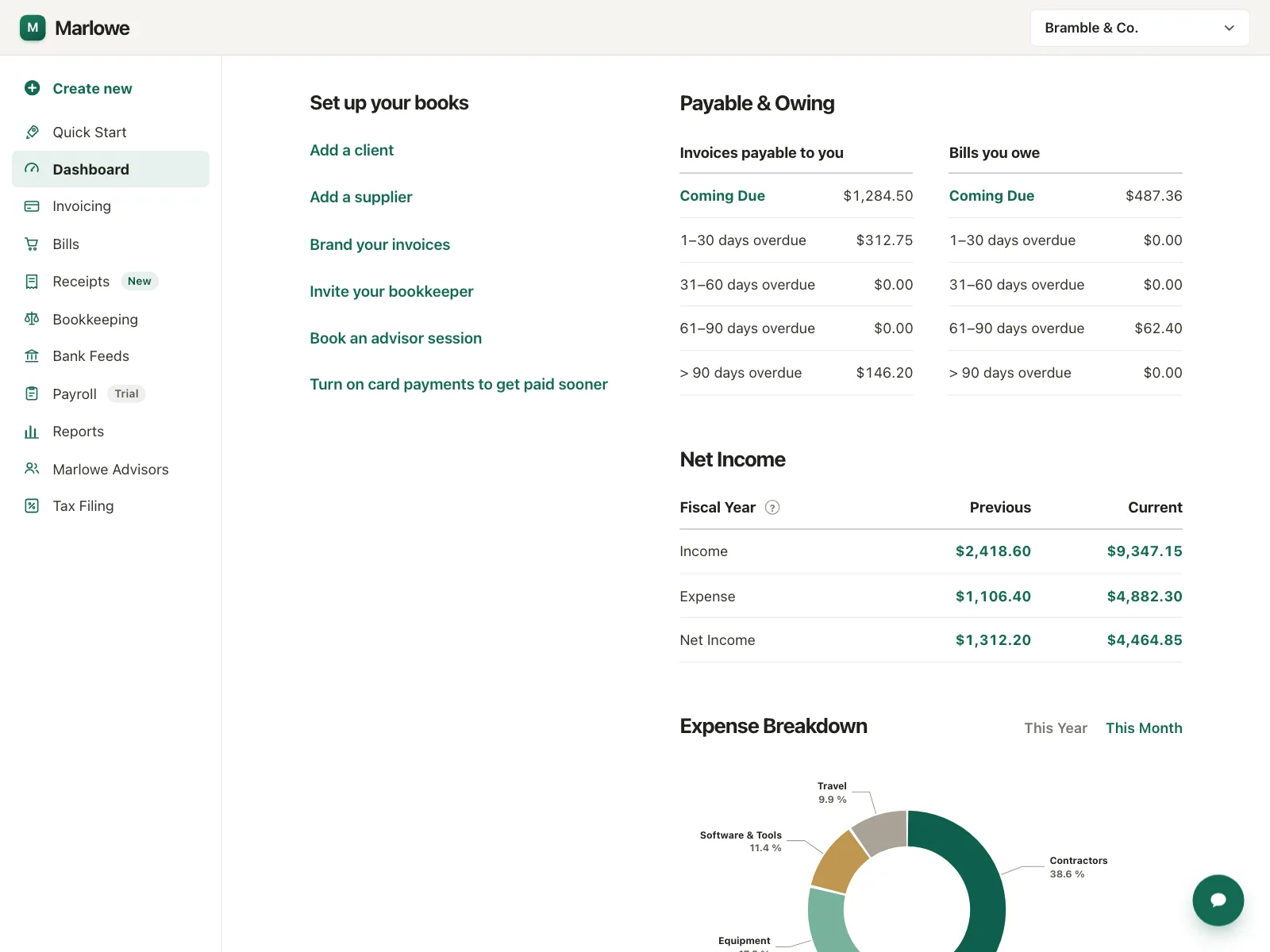The width and height of the screenshot is (1270, 952).
Task: Click the Create new button label
Action: coord(92,89)
